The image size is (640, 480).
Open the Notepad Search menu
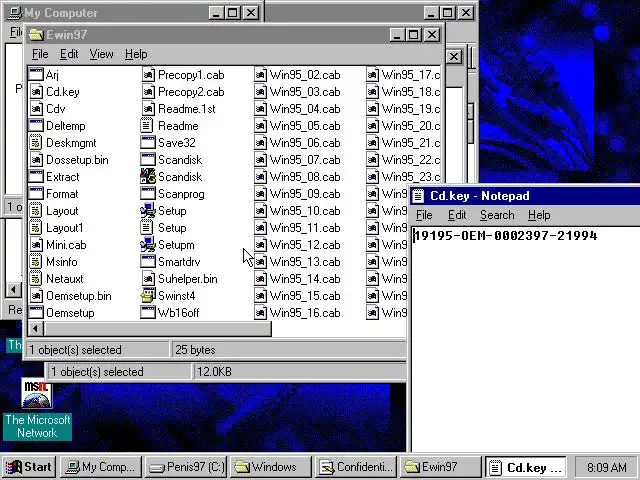tap(497, 215)
